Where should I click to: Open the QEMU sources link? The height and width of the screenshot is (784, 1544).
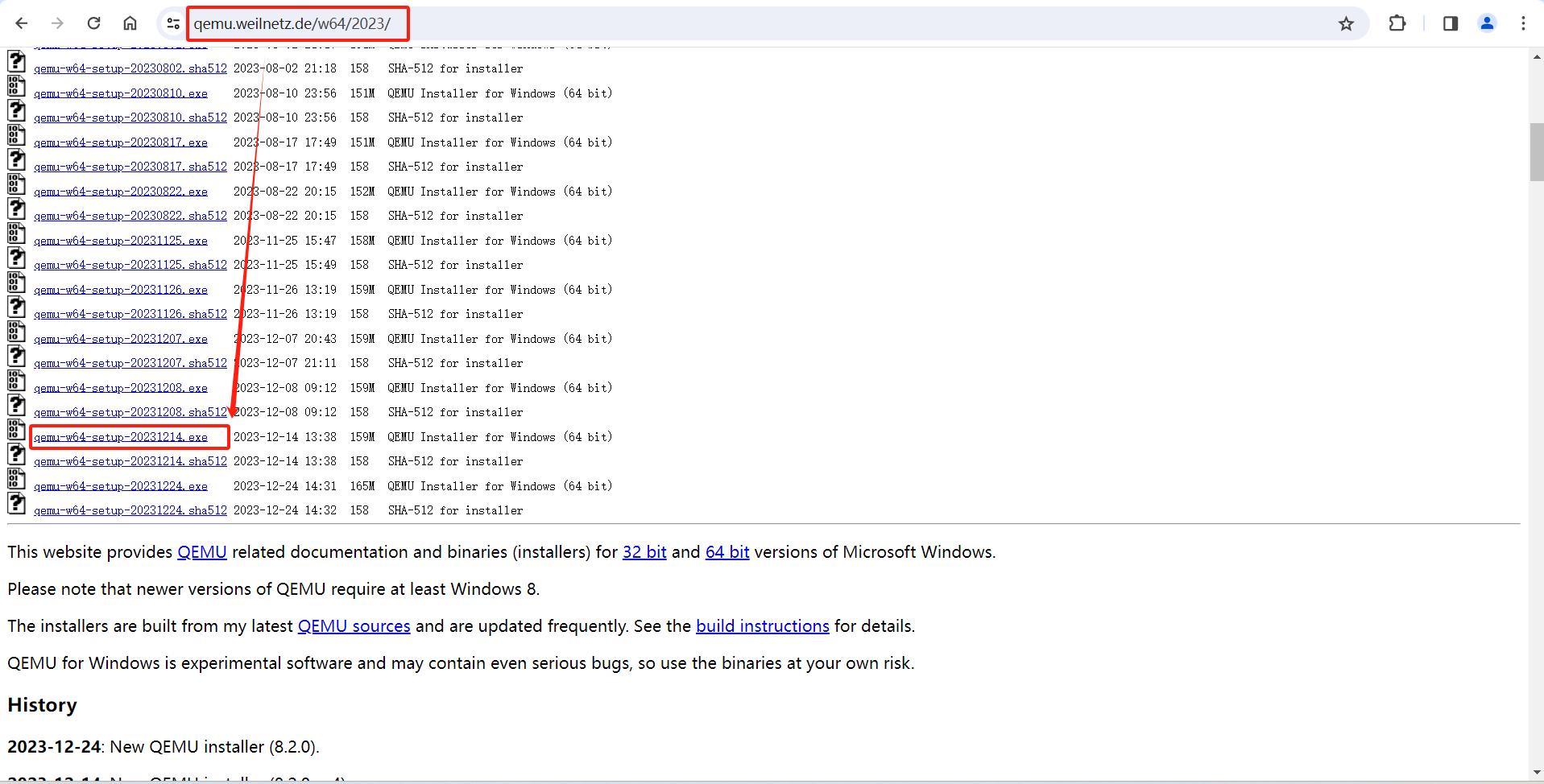354,626
